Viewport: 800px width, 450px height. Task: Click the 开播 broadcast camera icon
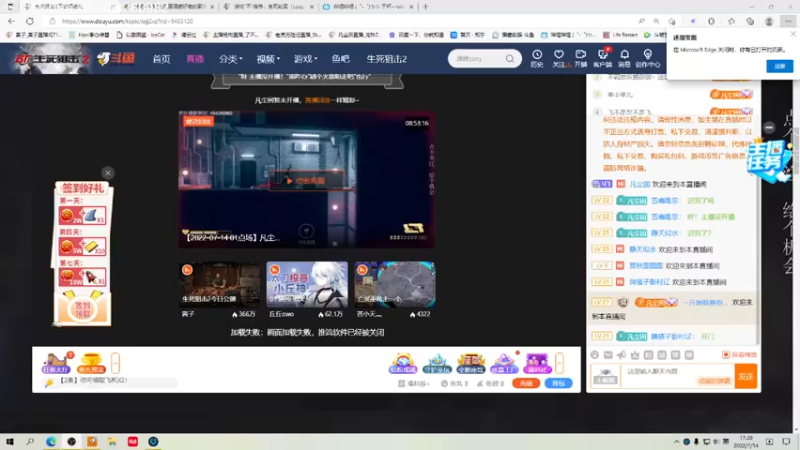click(x=581, y=58)
